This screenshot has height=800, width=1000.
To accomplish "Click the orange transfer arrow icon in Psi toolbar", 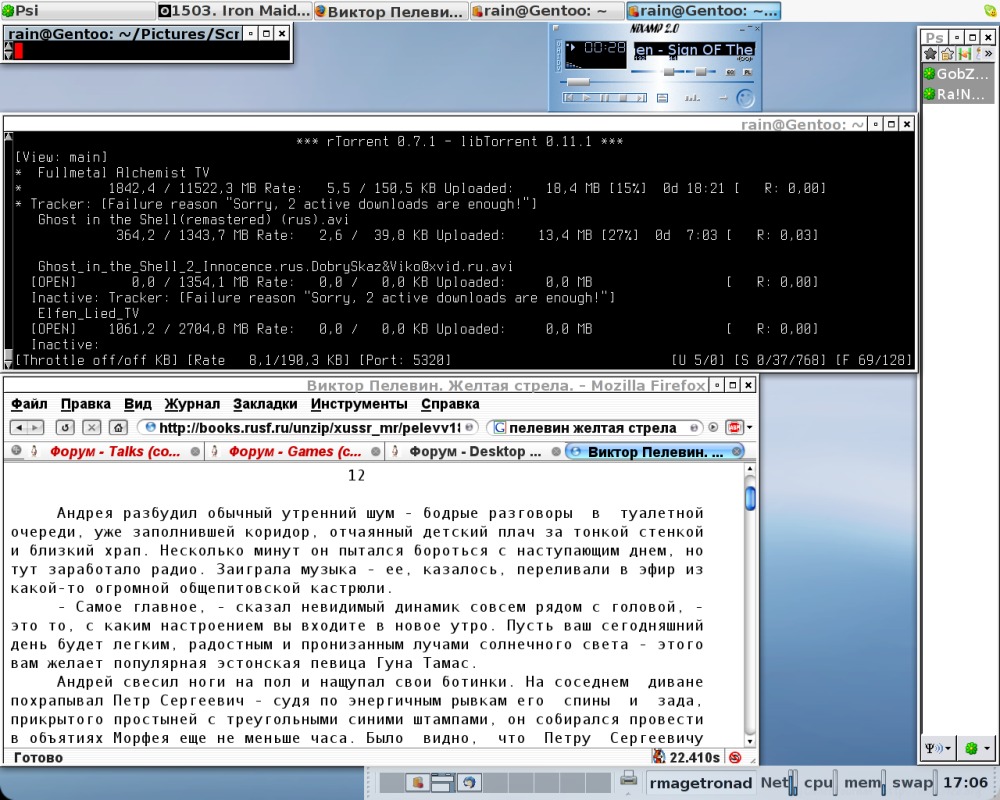I will pyautogui.click(x=965, y=54).
